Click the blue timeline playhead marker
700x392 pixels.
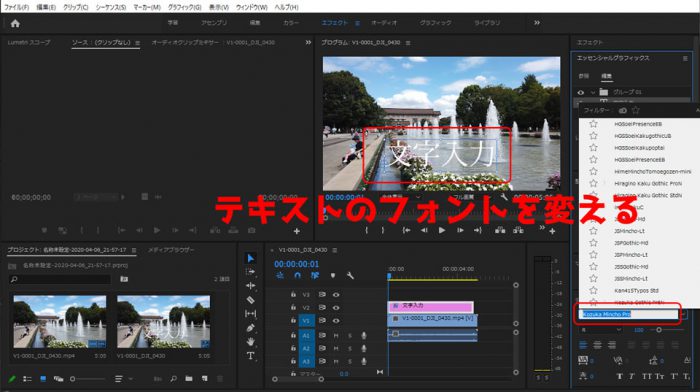click(x=389, y=277)
